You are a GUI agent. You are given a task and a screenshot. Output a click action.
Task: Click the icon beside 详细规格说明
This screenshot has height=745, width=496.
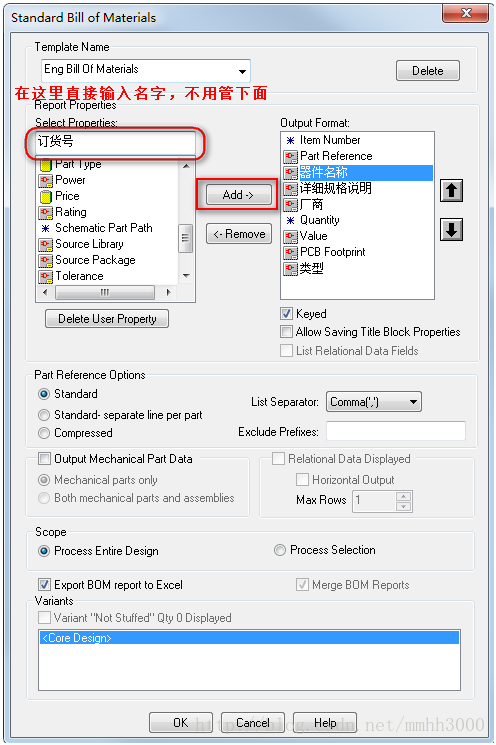[x=290, y=189]
